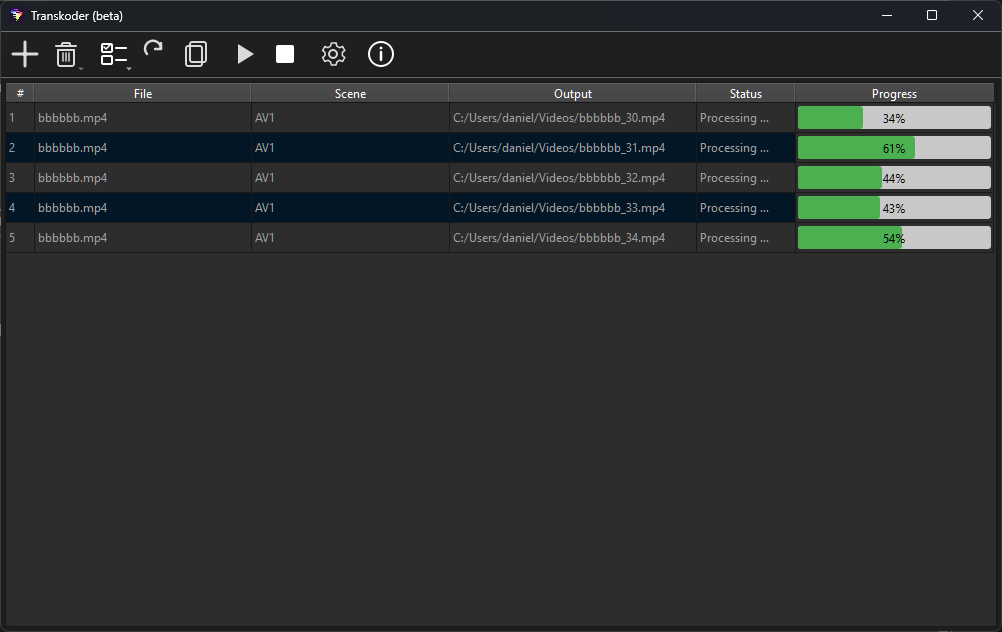The width and height of the screenshot is (1002, 632).
Task: Click Processing status in row 5
Action: 746,238
